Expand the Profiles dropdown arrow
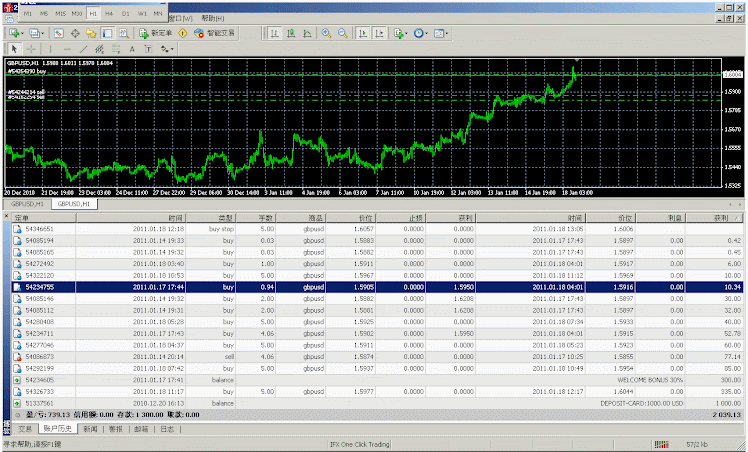This screenshot has width=748, height=452. pos(42,33)
